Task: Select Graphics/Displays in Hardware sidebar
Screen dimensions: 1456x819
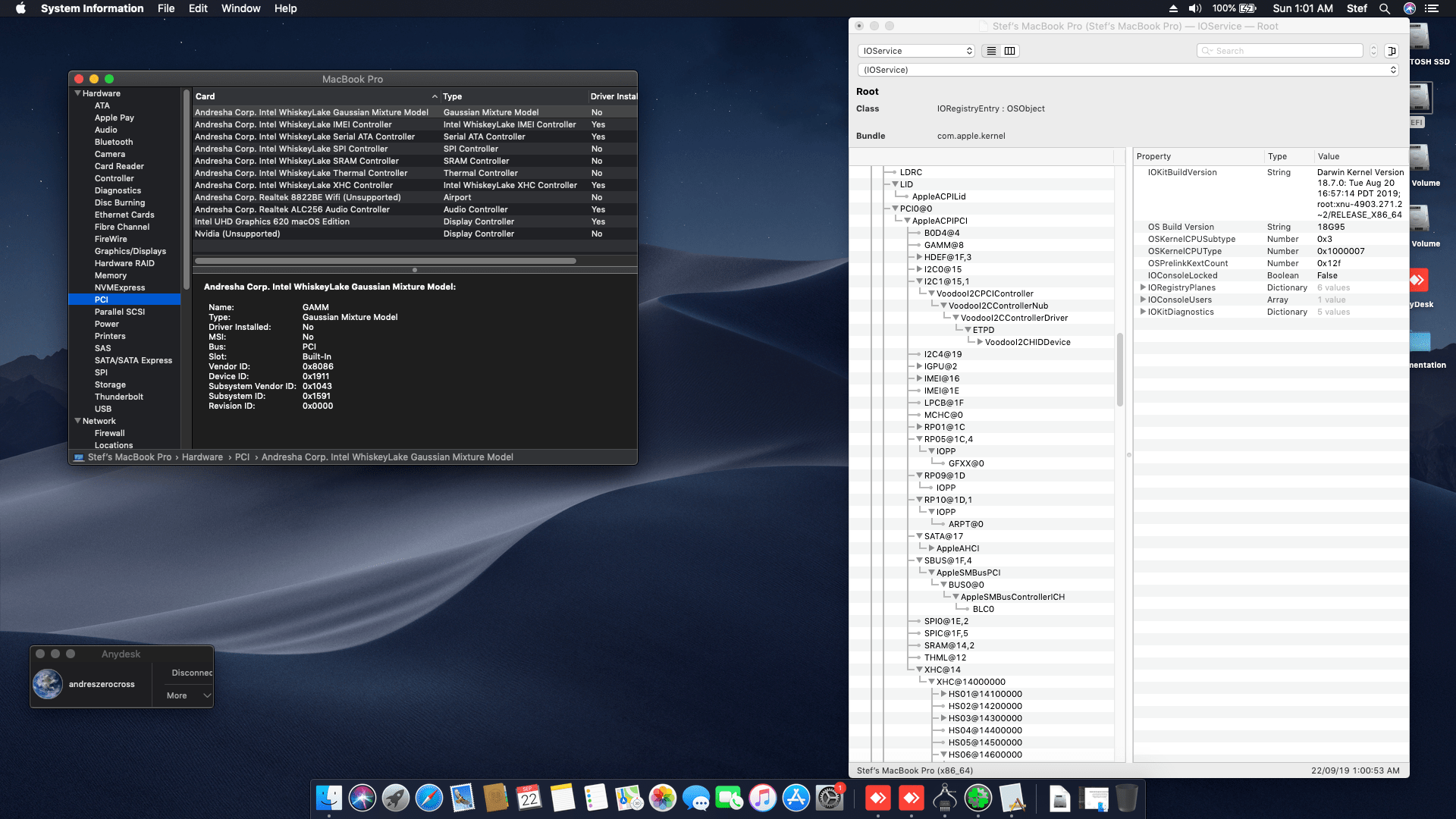Action: coord(130,251)
